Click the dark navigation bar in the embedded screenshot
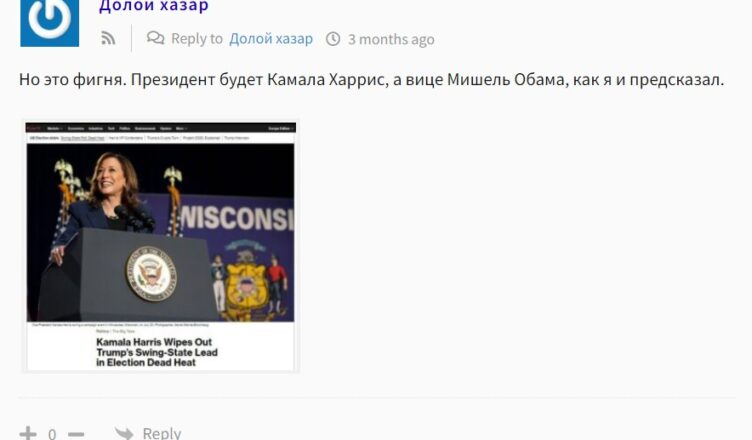 pos(161,128)
